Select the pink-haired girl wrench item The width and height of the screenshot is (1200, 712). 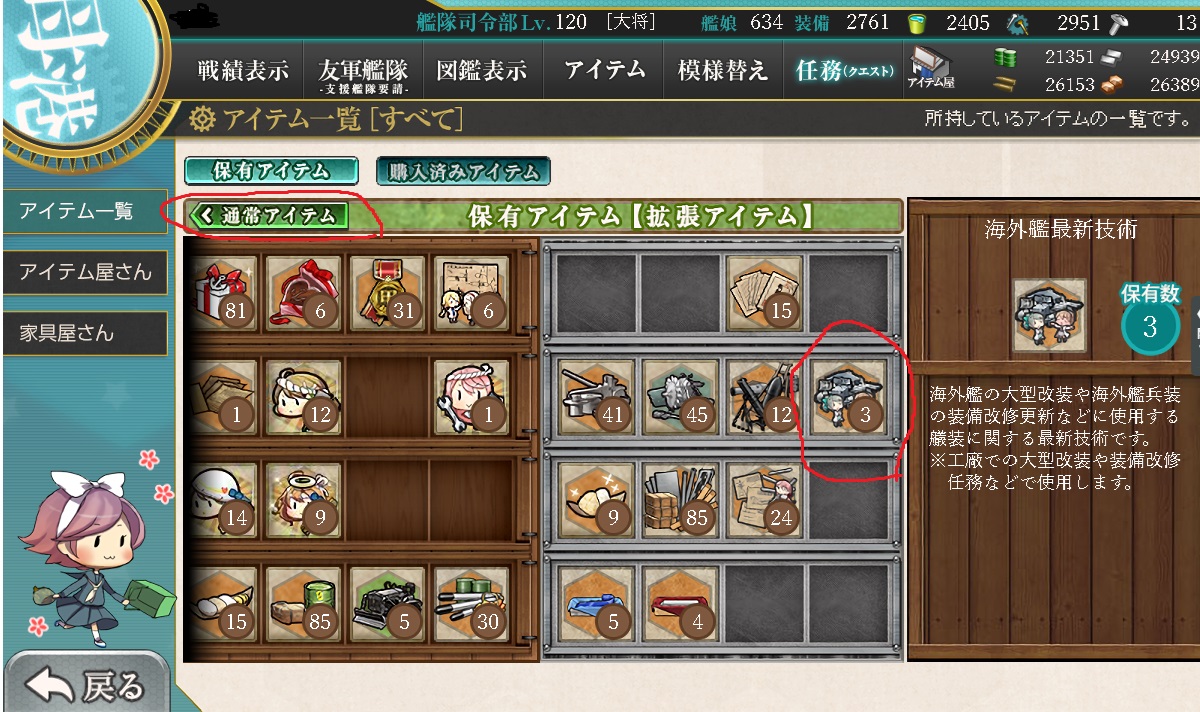(x=471, y=397)
